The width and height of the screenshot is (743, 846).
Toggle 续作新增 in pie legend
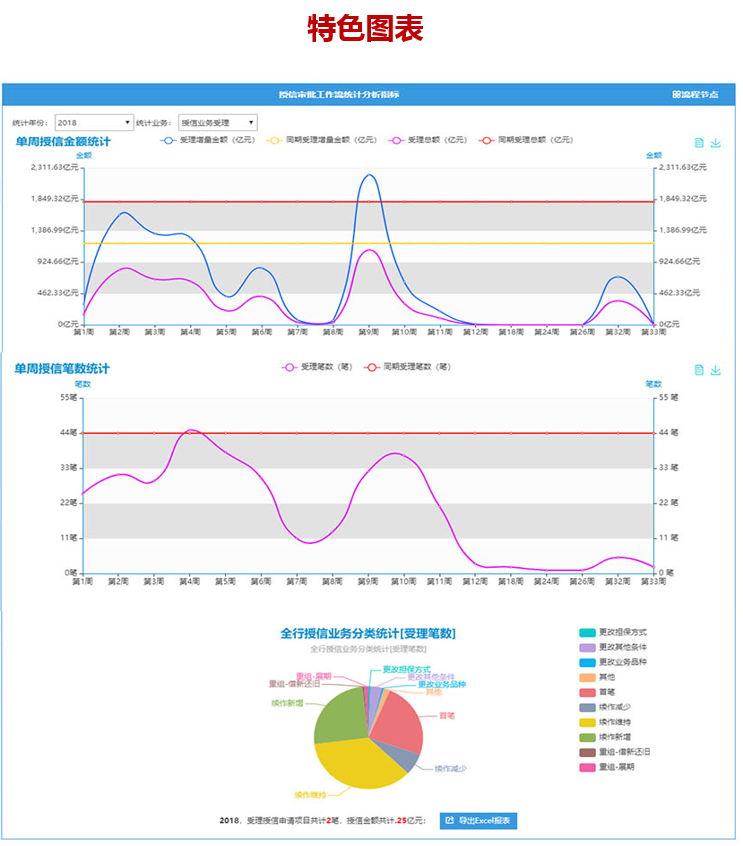(605, 737)
